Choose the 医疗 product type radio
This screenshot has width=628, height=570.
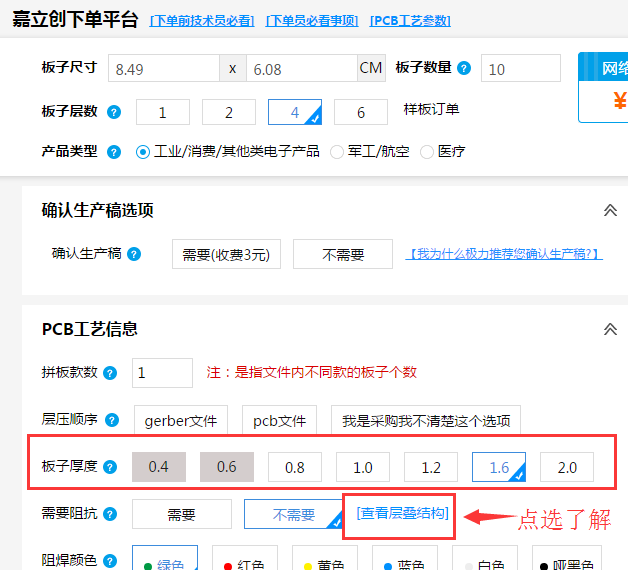(x=427, y=152)
